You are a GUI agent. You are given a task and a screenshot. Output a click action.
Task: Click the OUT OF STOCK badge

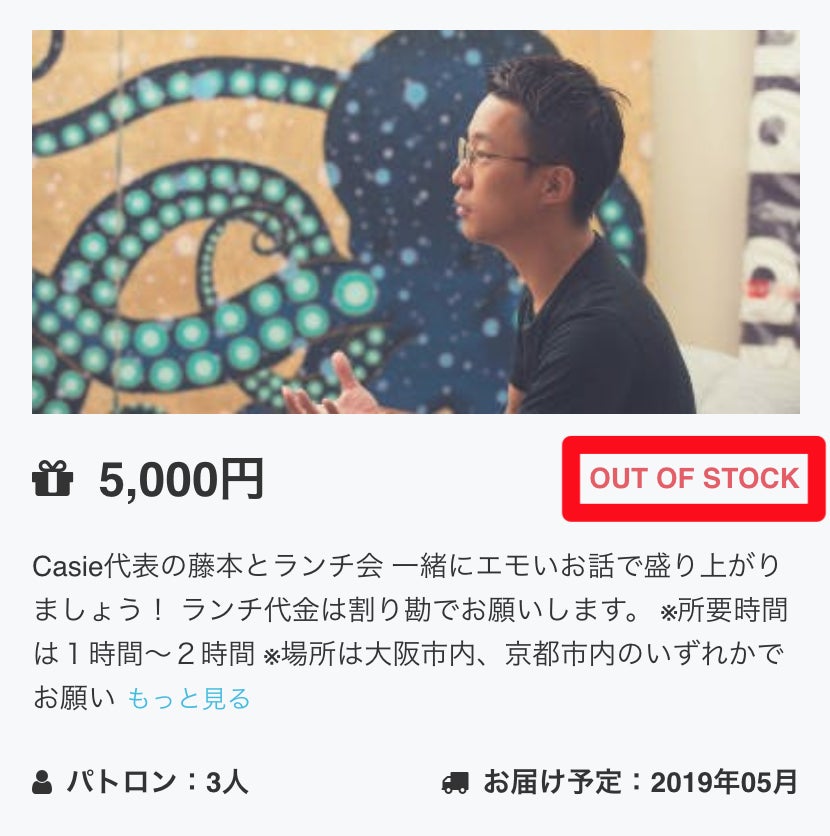click(694, 478)
